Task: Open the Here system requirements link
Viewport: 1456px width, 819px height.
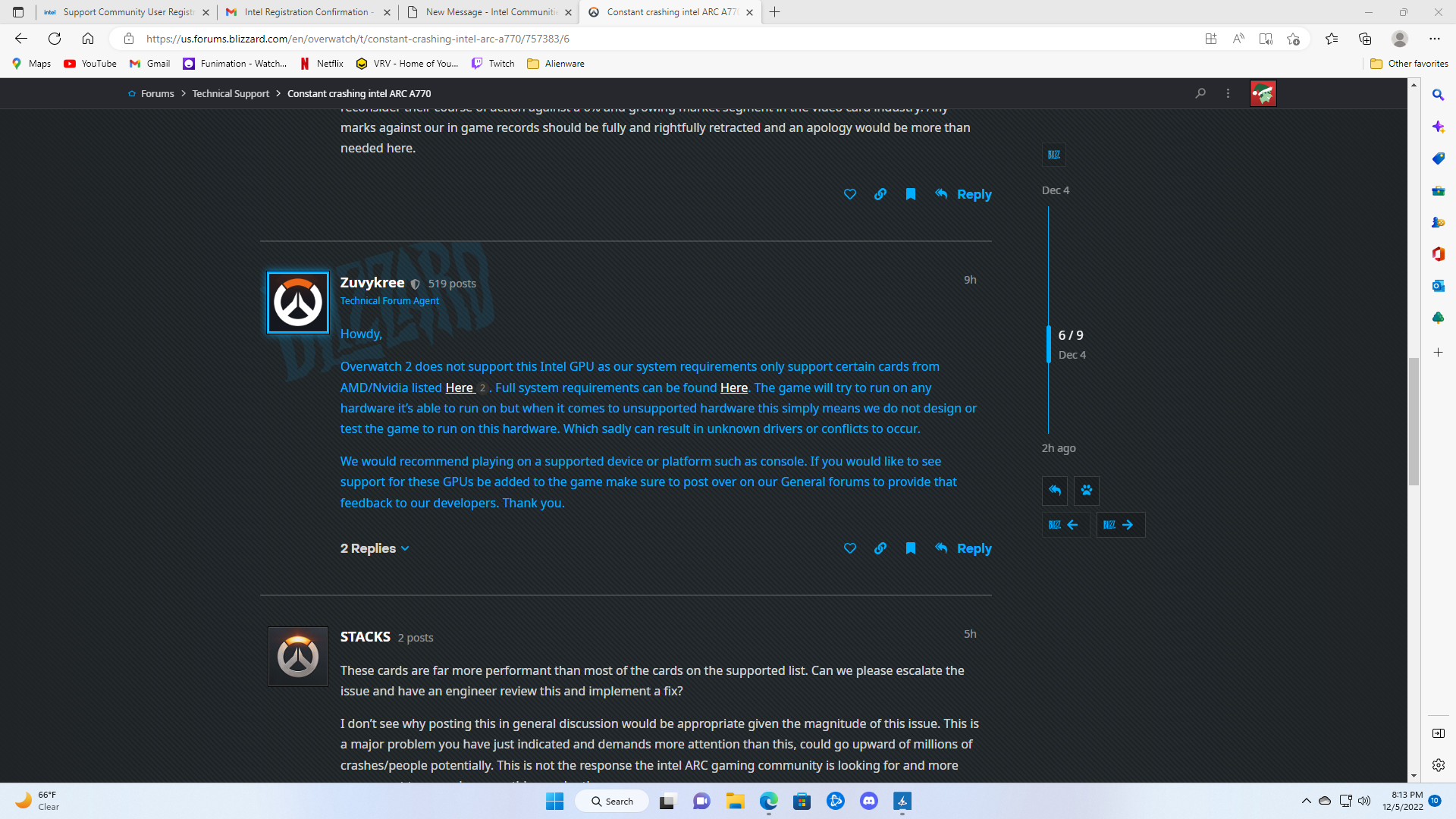Action: (733, 388)
